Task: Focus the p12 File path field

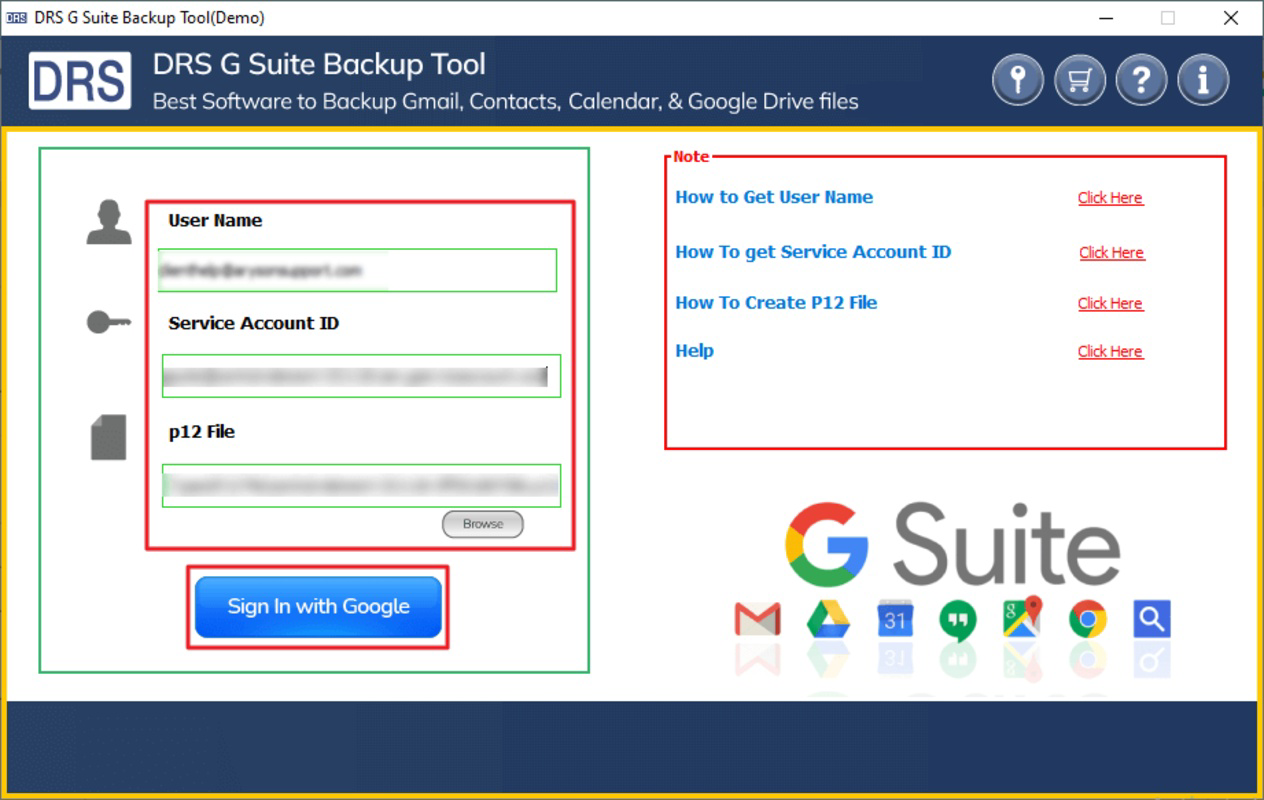Action: coord(361,486)
